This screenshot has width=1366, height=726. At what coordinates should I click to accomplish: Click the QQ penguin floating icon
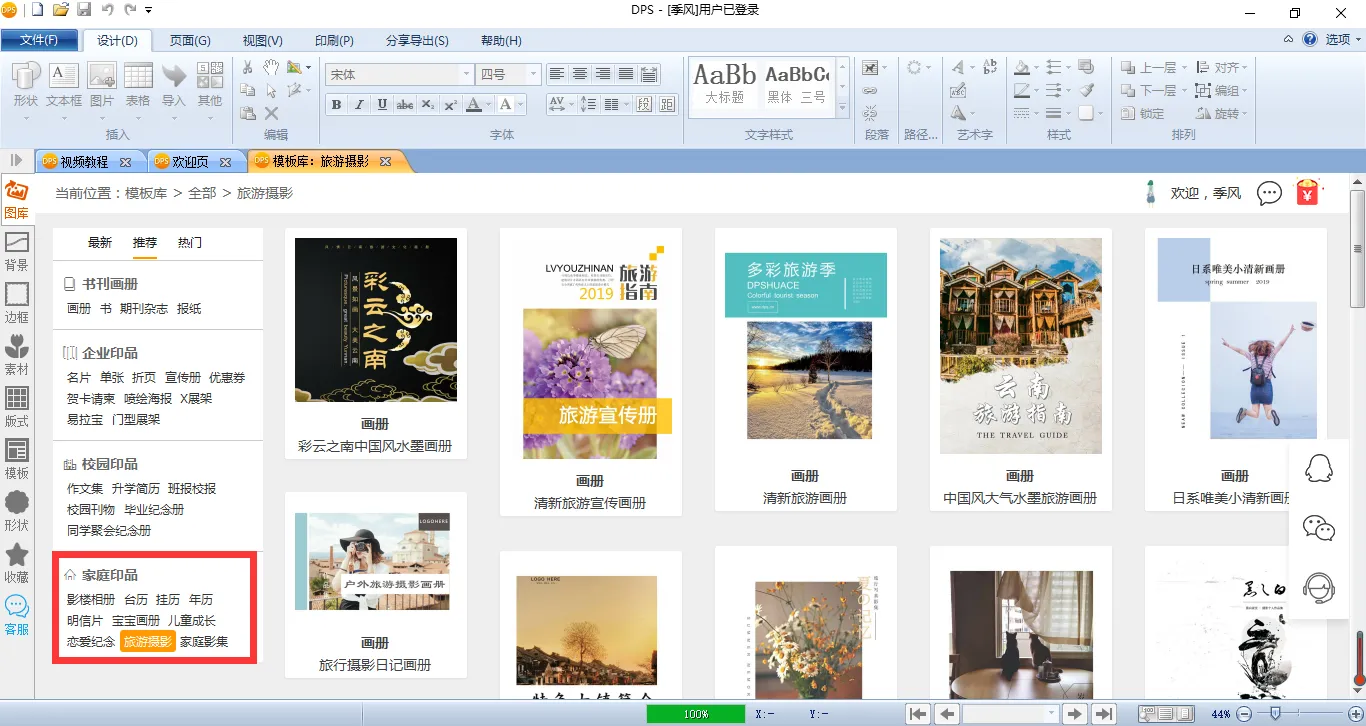(1319, 467)
